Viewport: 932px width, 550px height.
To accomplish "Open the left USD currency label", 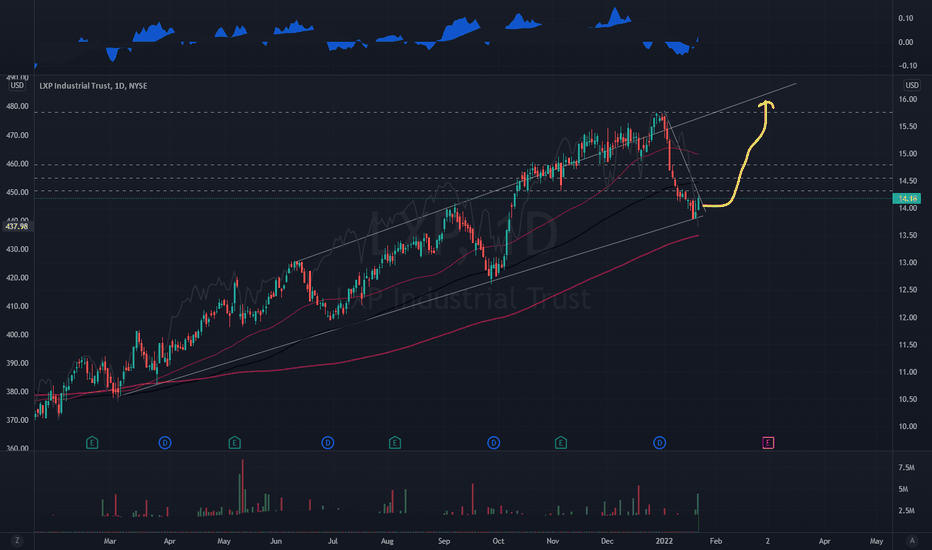I will (17, 86).
